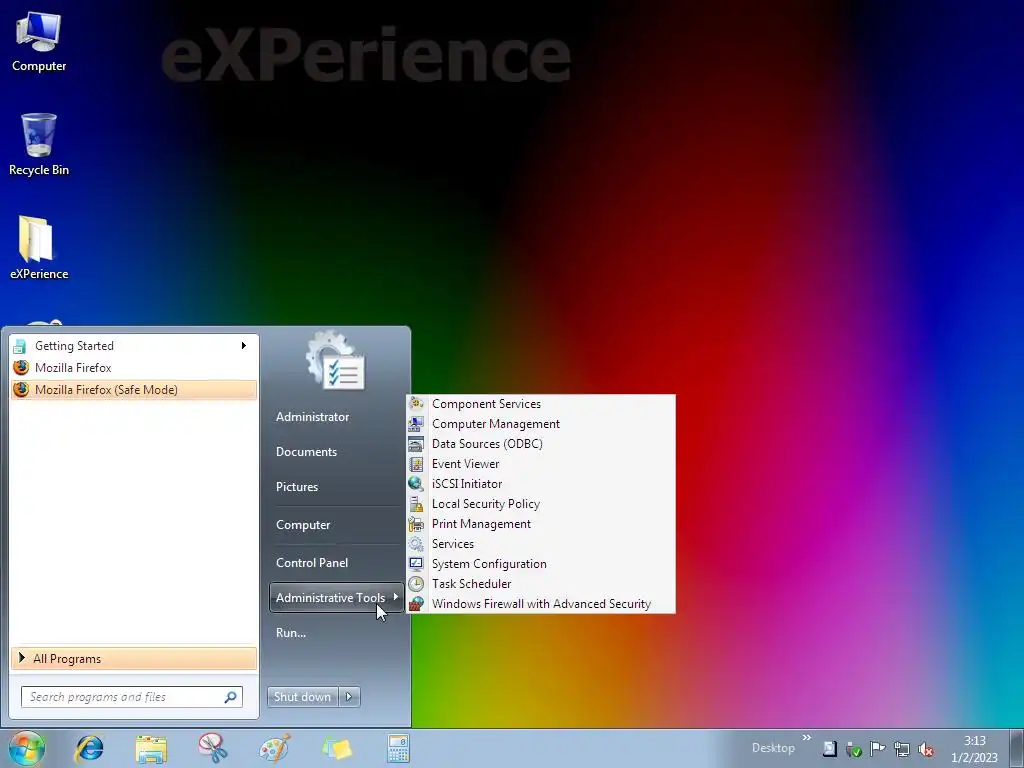Open Paint from the taskbar
Image resolution: width=1024 pixels, height=768 pixels.
275,748
